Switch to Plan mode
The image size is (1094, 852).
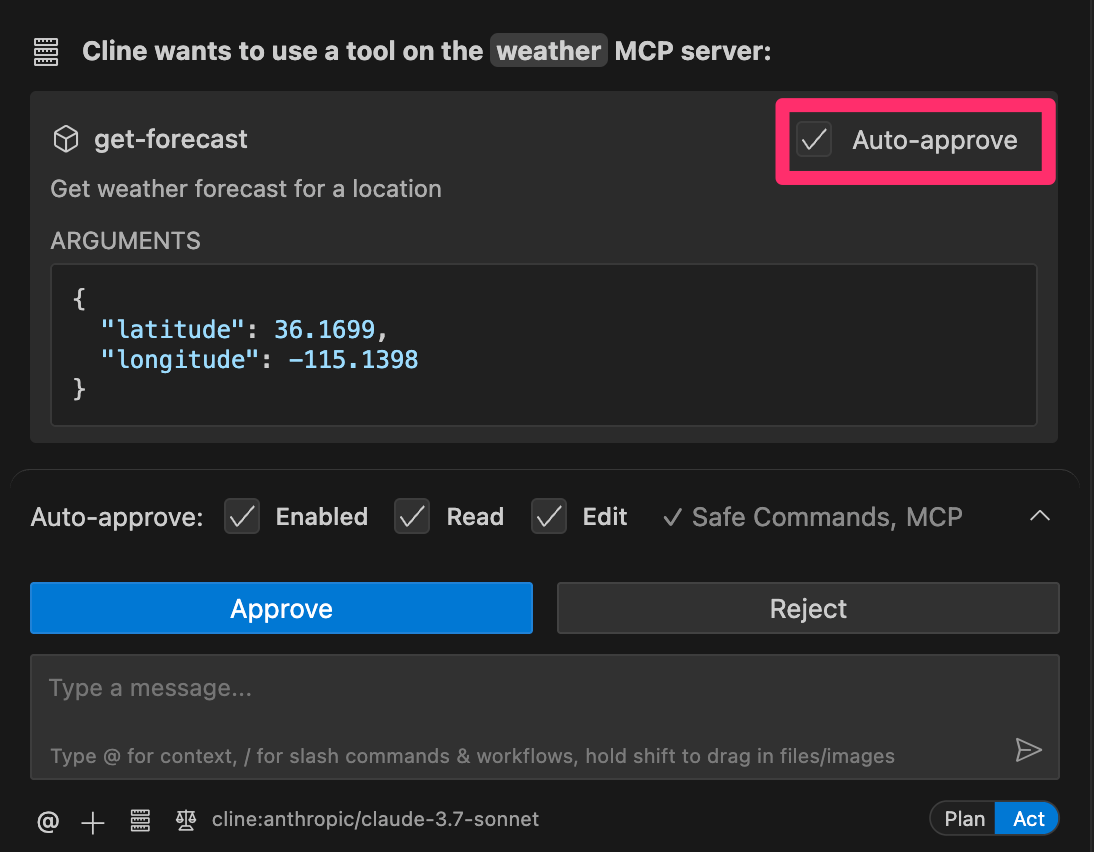coord(963,818)
